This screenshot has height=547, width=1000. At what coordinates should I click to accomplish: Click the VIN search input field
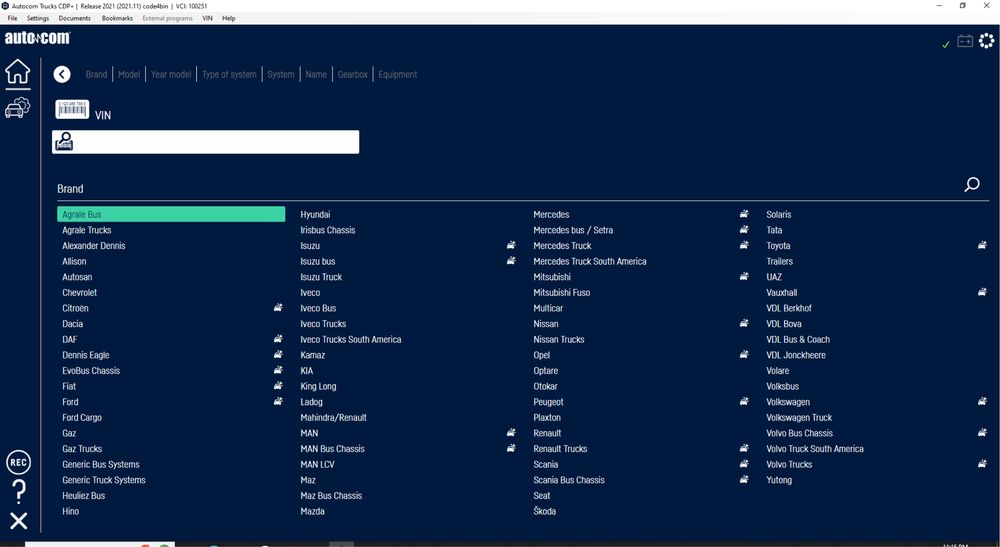pyautogui.click(x=205, y=142)
